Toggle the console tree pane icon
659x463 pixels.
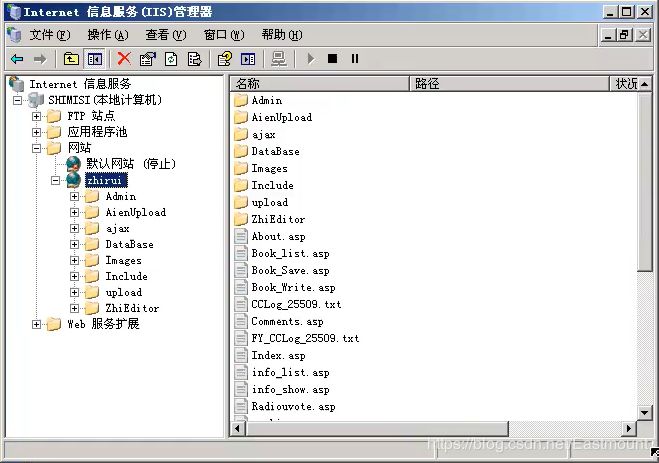coord(95,59)
